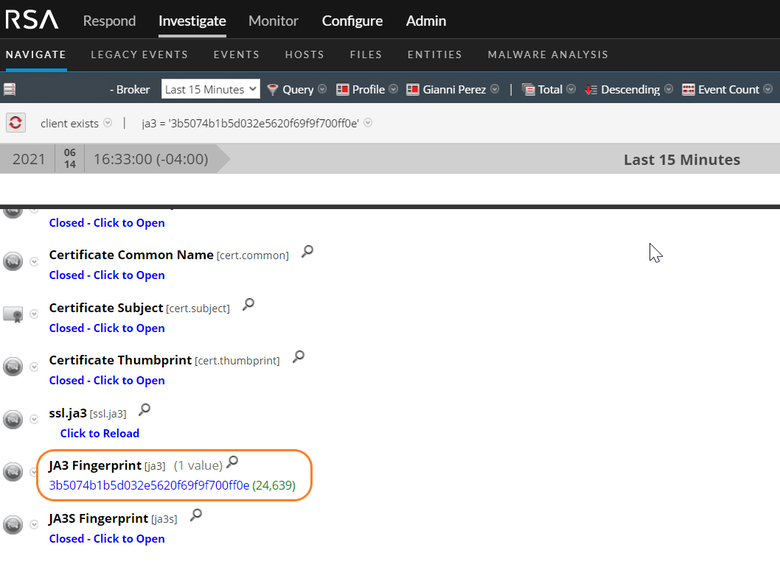Expand Certificate Common Name options arrow

tap(34, 262)
